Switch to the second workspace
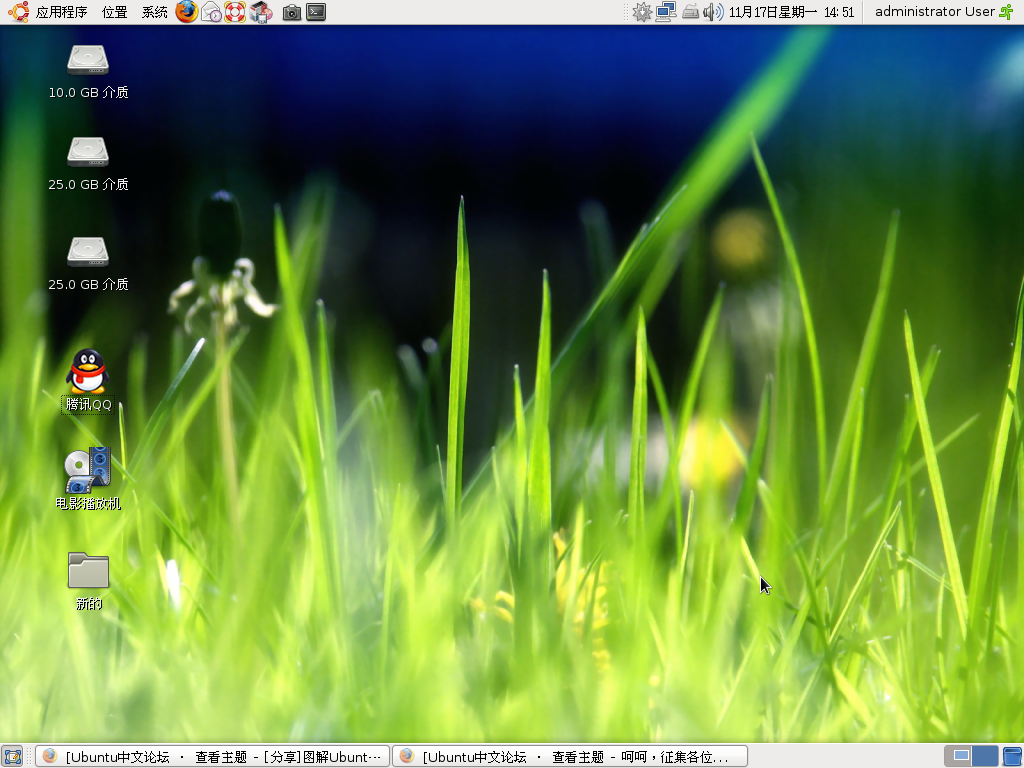Screen dimensions: 1024x768 985,756
